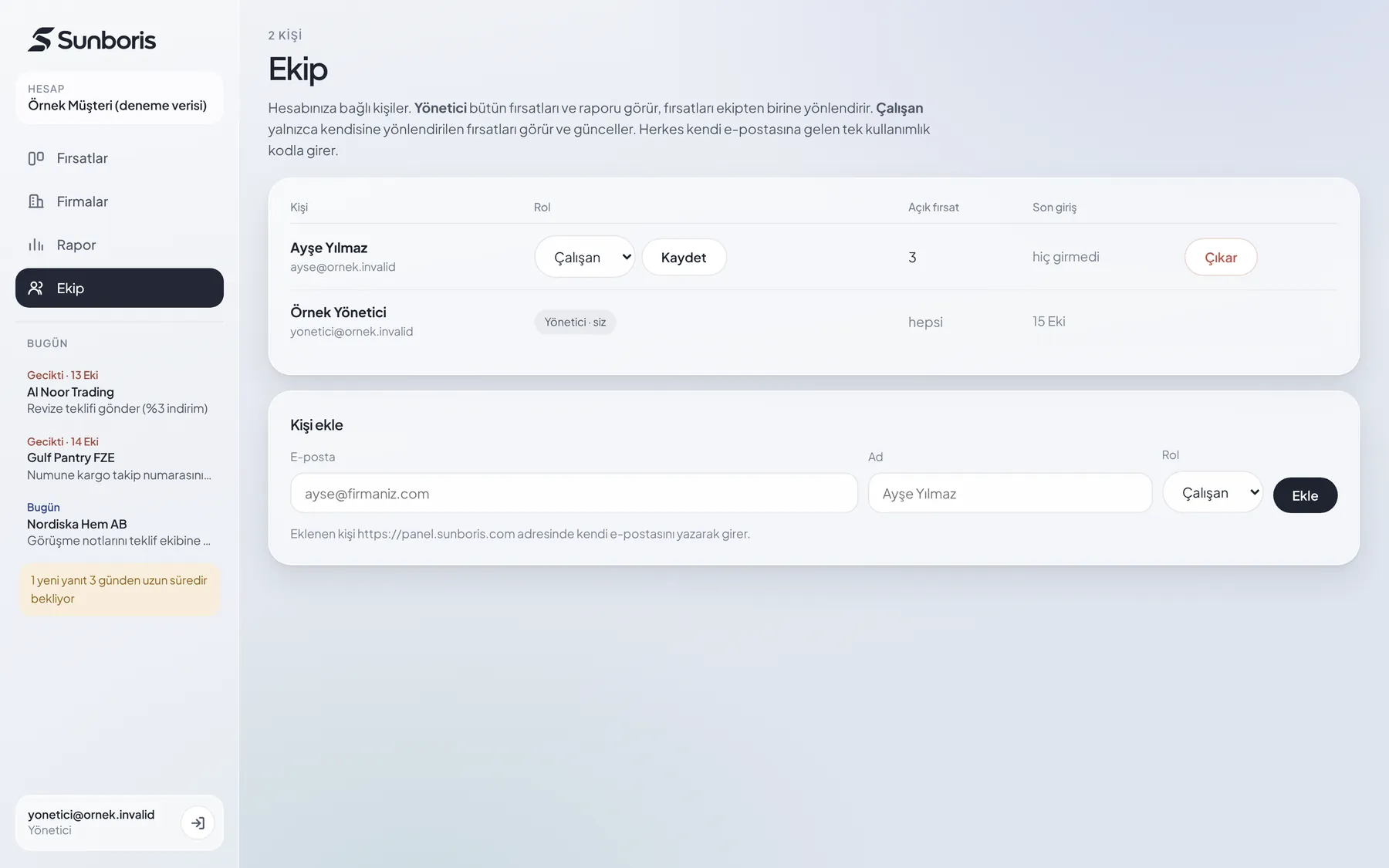Open role dropdown for Ayşe Yılmaz

(585, 257)
